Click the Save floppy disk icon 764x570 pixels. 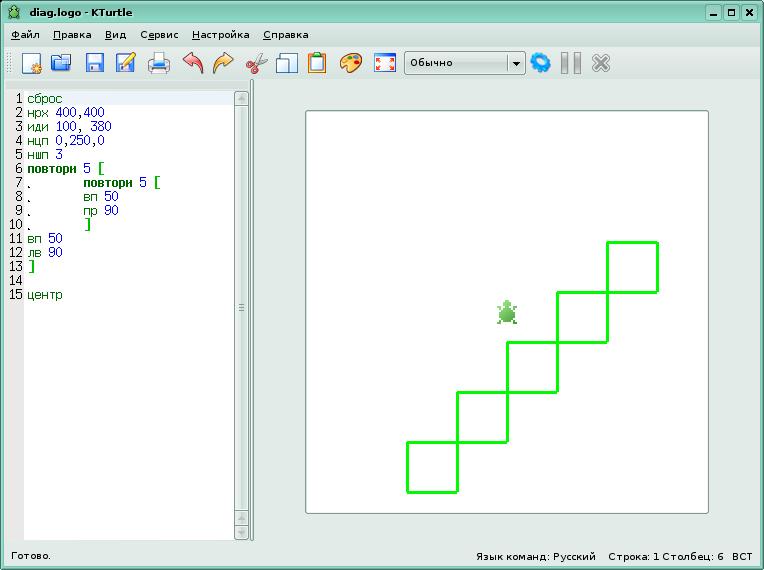[x=95, y=63]
